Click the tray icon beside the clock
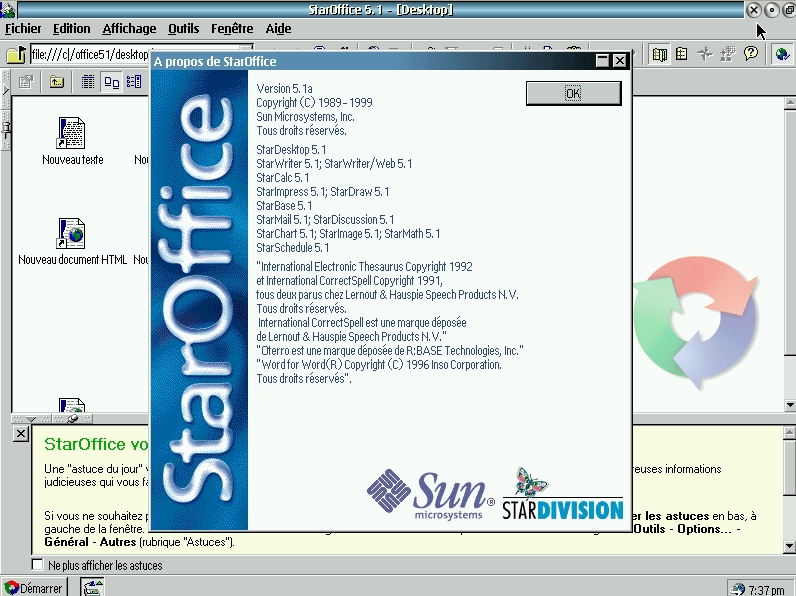Viewport: 796px width, 596px height. pyautogui.click(x=737, y=589)
